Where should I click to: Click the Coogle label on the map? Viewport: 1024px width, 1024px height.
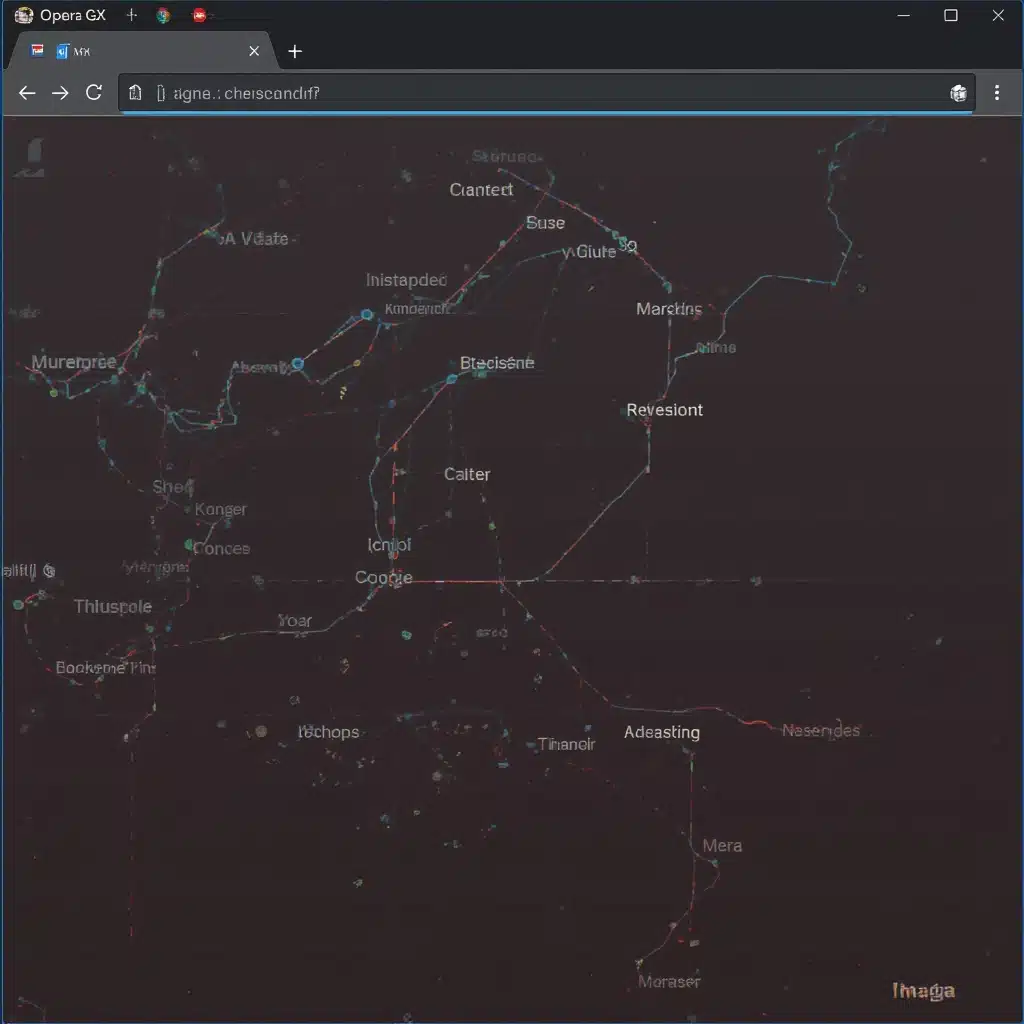383,578
